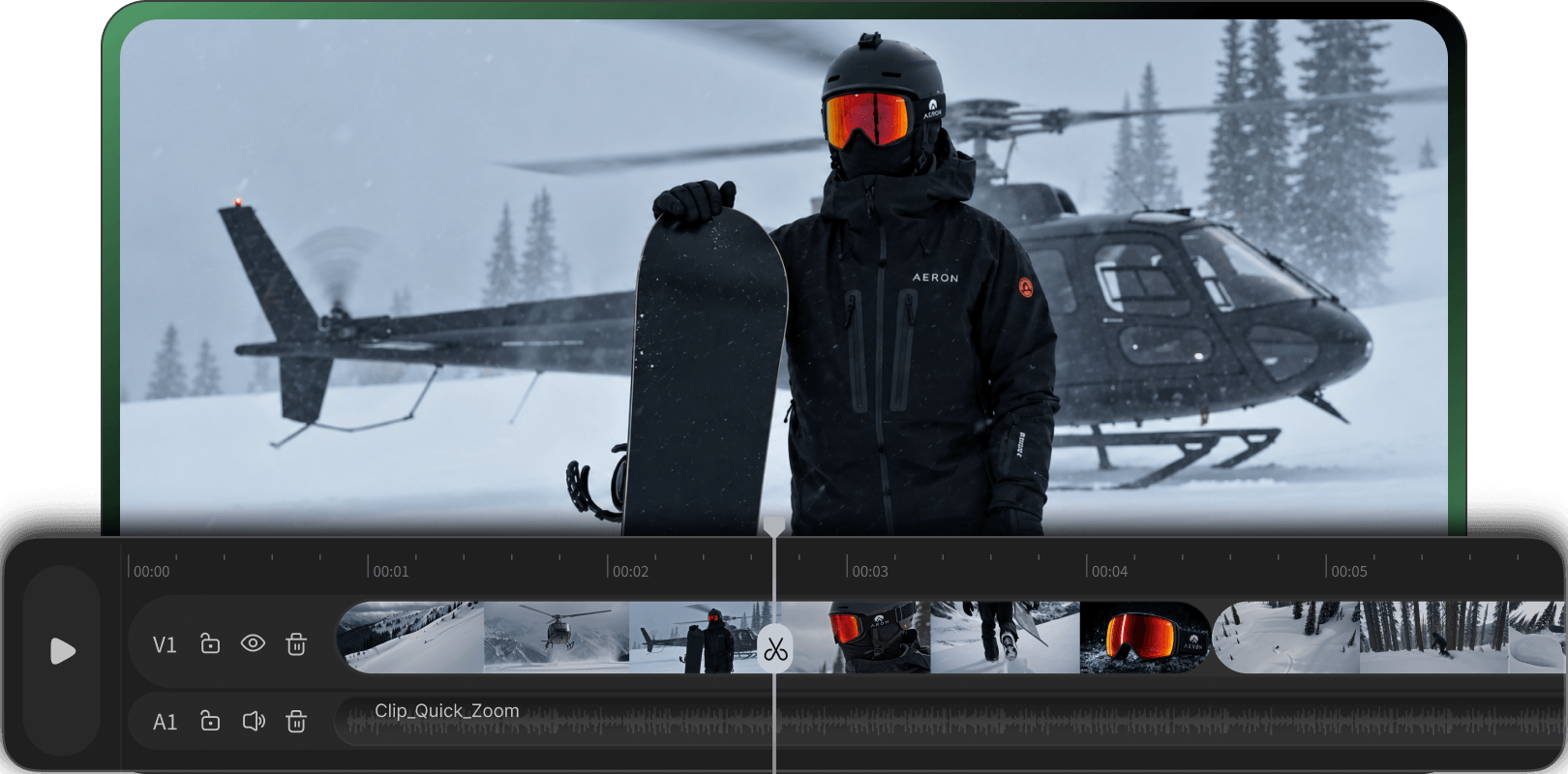
Task: Jump to the 00:01 ruler mark
Action: tap(391, 571)
